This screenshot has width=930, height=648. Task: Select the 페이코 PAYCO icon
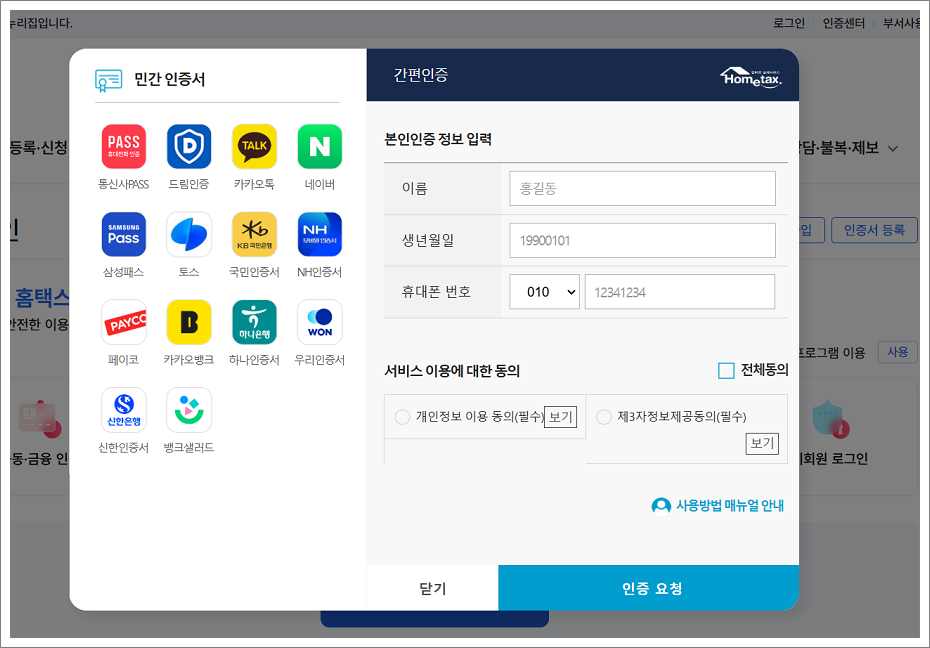(x=123, y=322)
